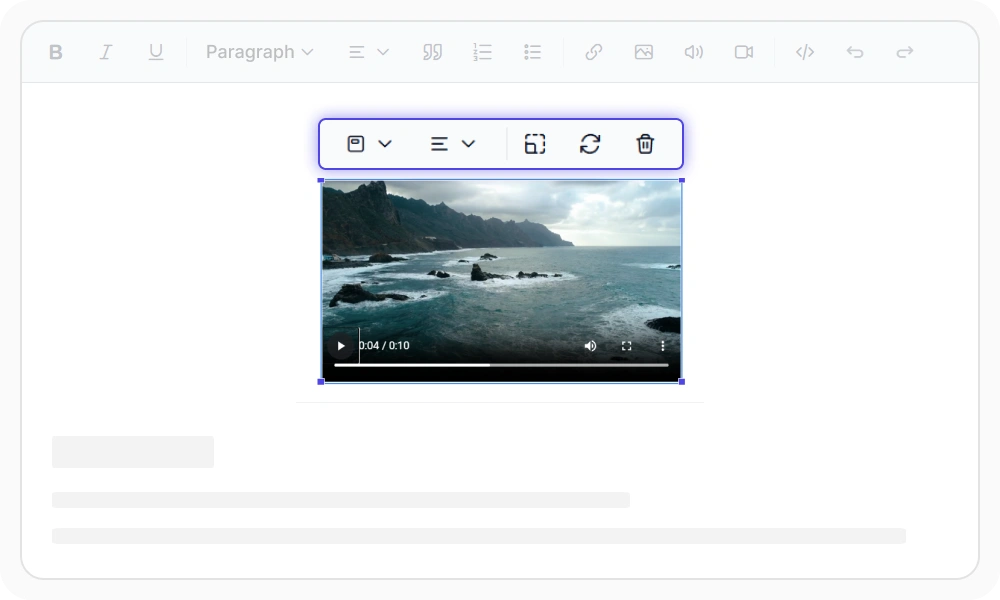The width and height of the screenshot is (1000, 600).
Task: Insert an audio file
Action: click(x=694, y=52)
